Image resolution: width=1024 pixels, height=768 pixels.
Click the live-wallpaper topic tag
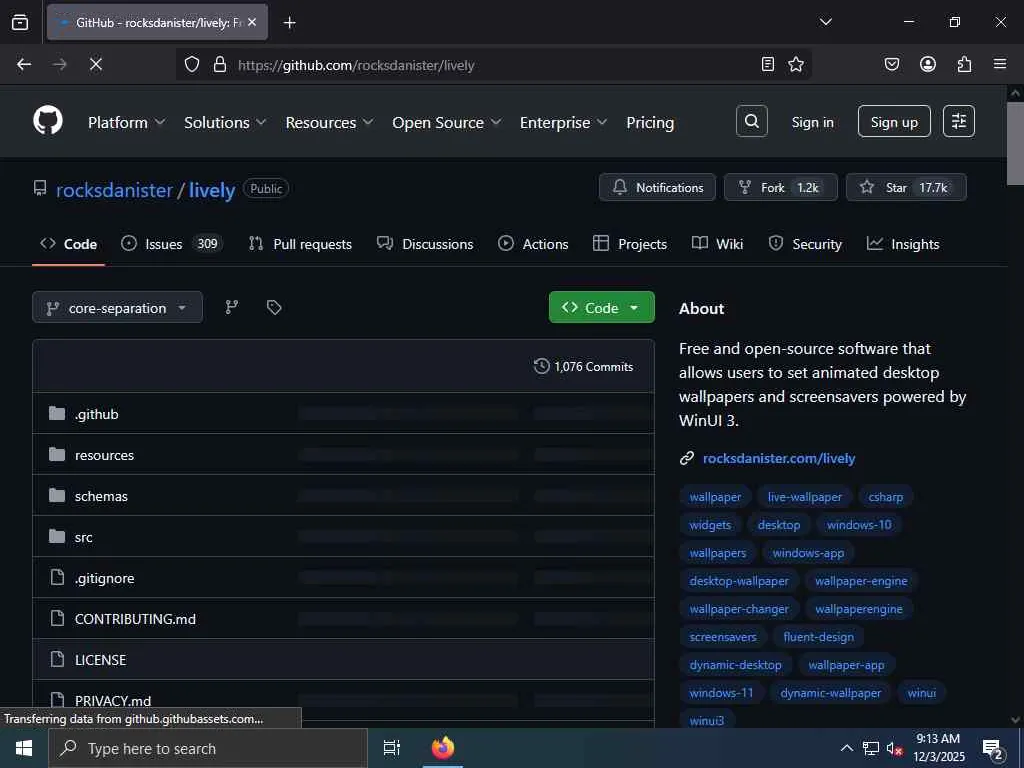[x=805, y=497]
